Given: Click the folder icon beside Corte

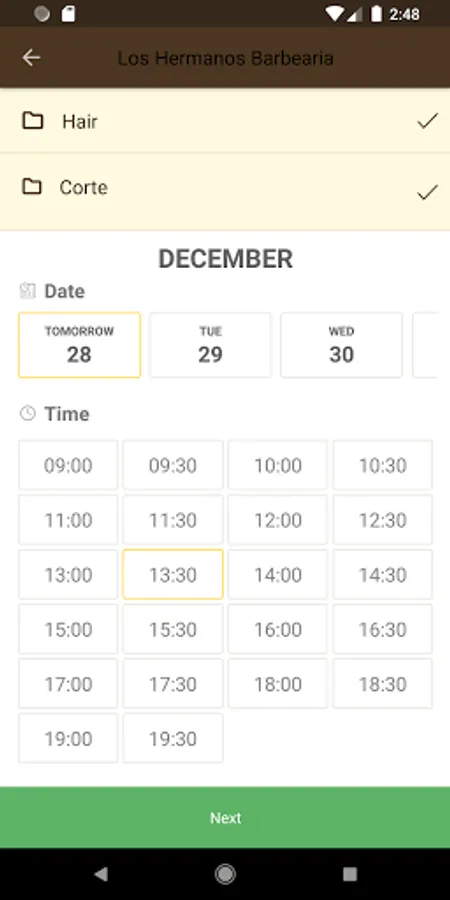Looking at the screenshot, I should 32,187.
